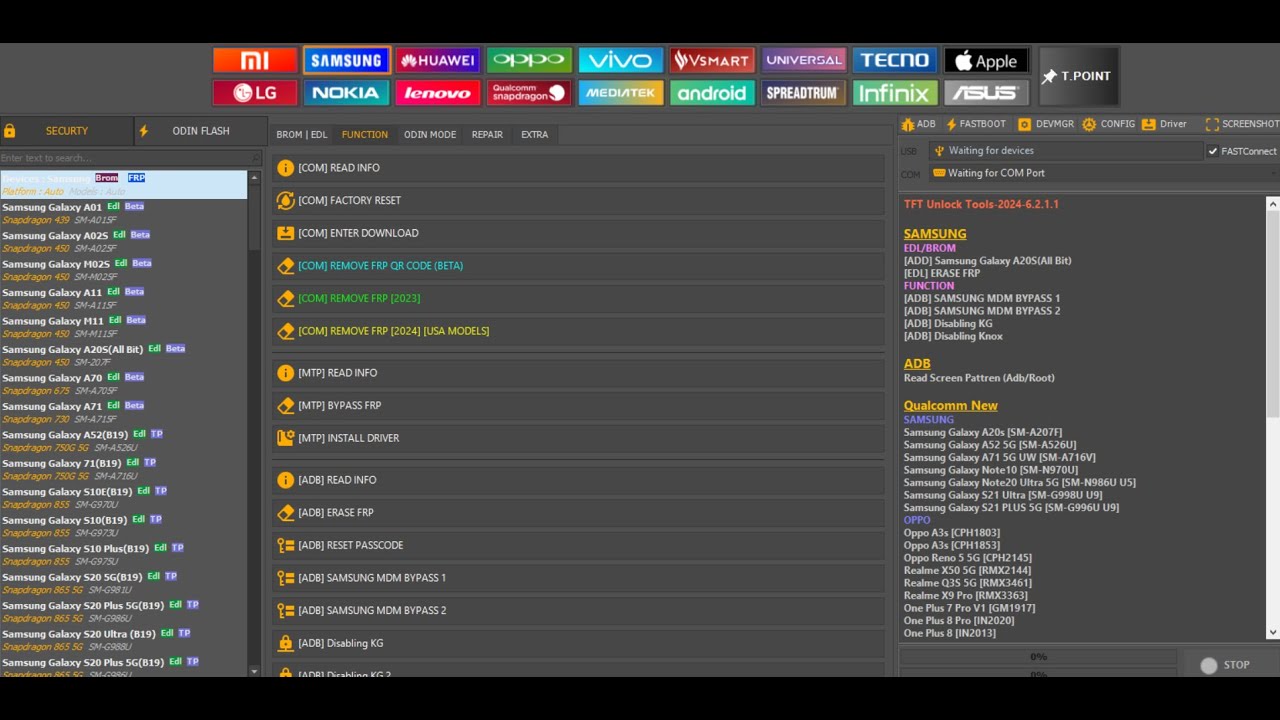The image size is (1280, 720).
Task: Open the EXTRA tab
Action: (x=534, y=135)
